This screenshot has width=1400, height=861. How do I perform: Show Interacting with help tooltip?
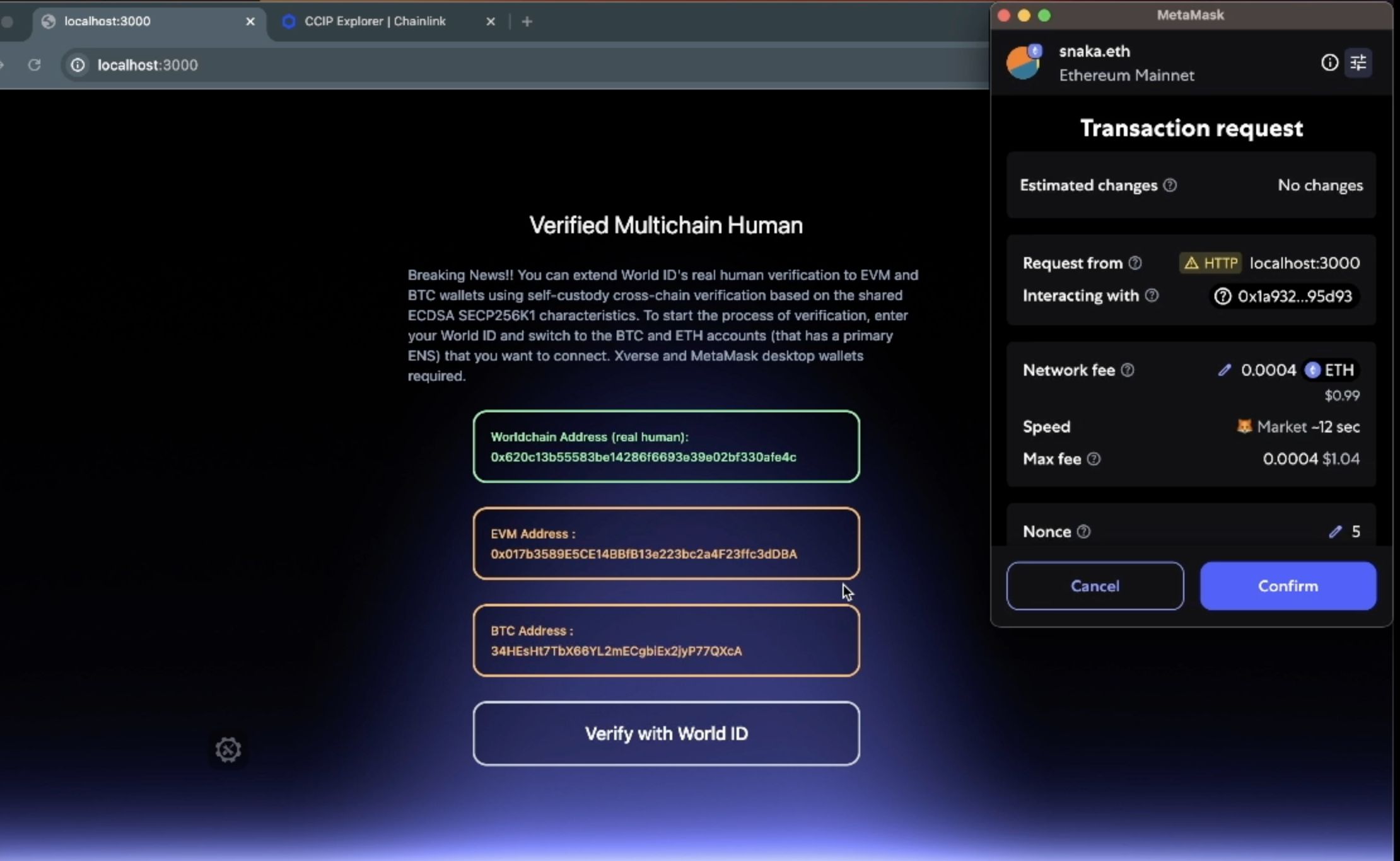[1152, 296]
